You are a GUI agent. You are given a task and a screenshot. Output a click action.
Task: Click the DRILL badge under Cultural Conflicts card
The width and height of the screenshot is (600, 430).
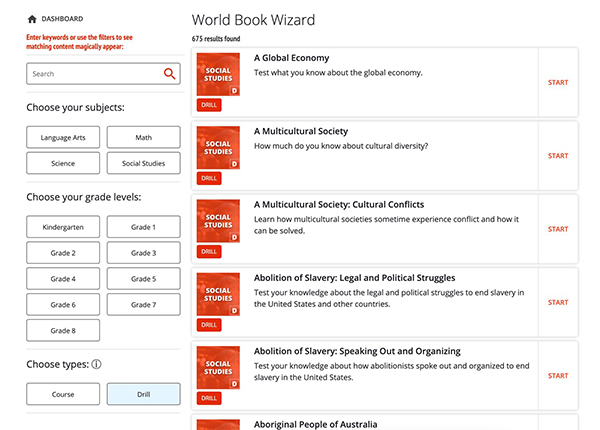[209, 252]
